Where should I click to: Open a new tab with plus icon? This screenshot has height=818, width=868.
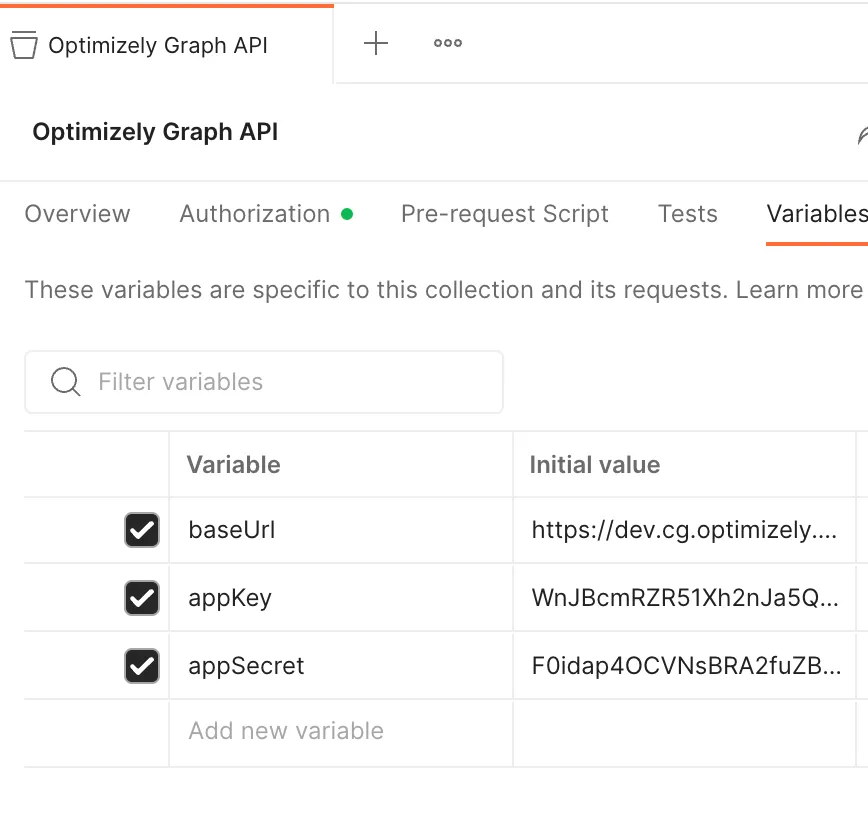[375, 43]
